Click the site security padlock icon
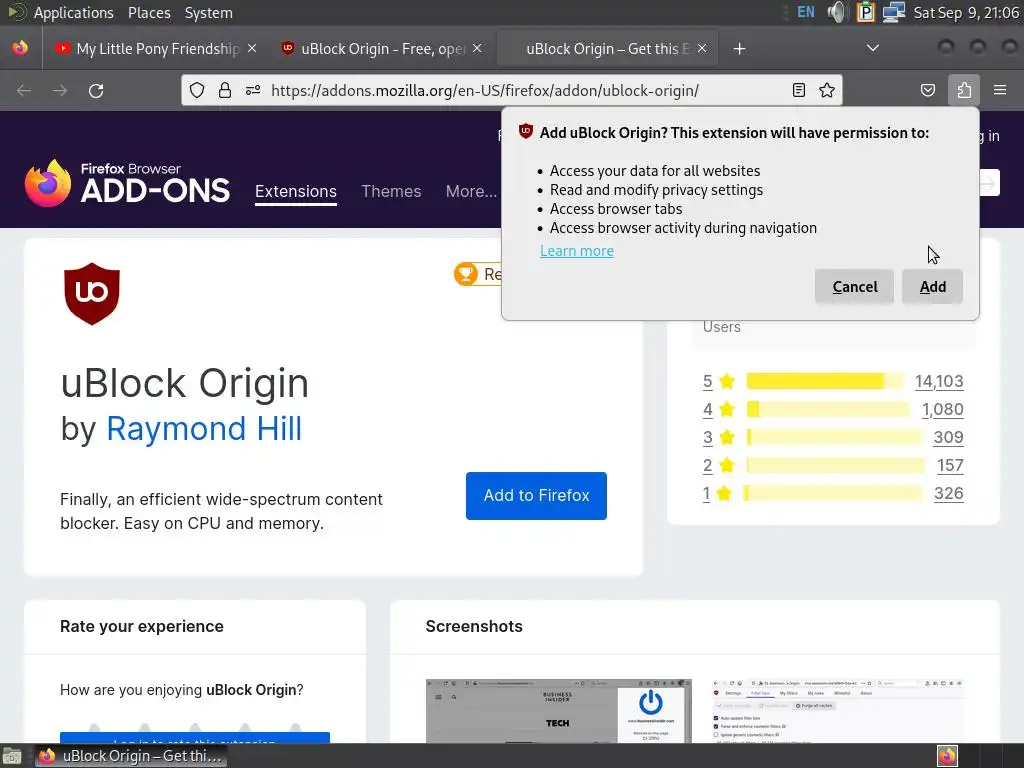 (x=225, y=90)
